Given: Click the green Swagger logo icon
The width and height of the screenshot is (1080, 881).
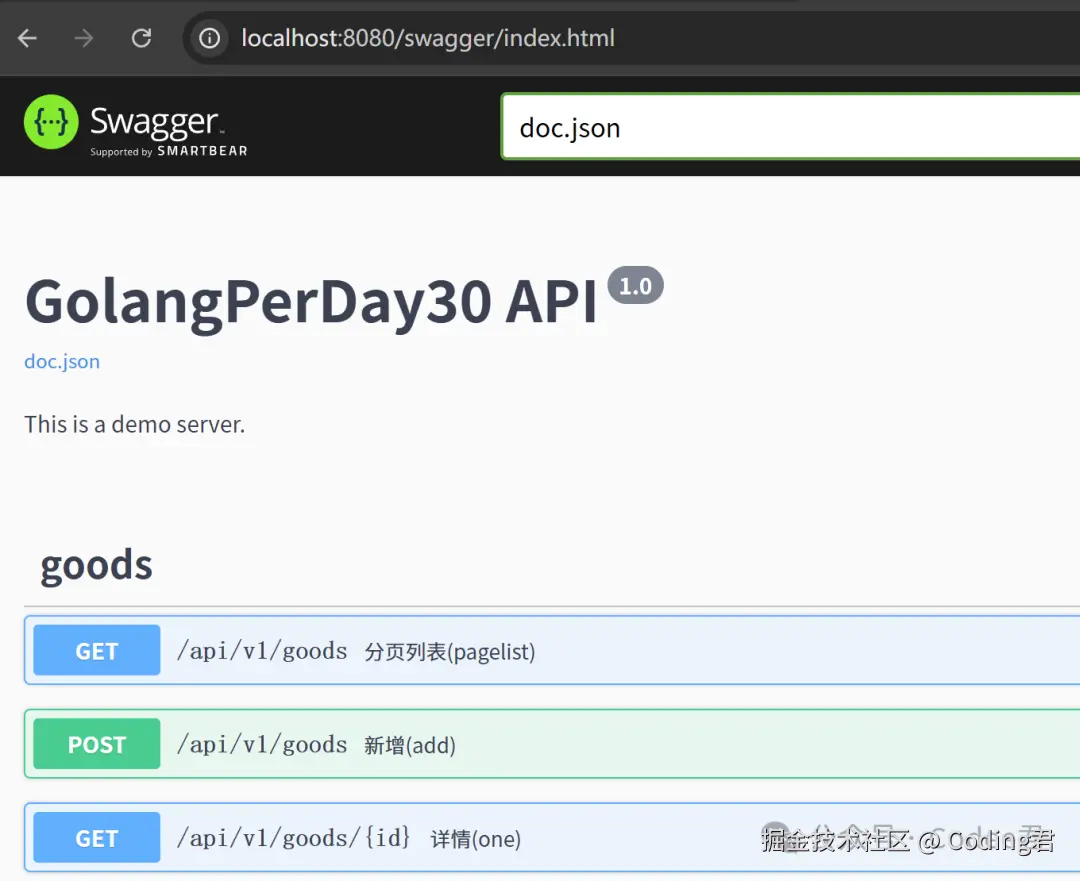Looking at the screenshot, I should (x=51, y=122).
